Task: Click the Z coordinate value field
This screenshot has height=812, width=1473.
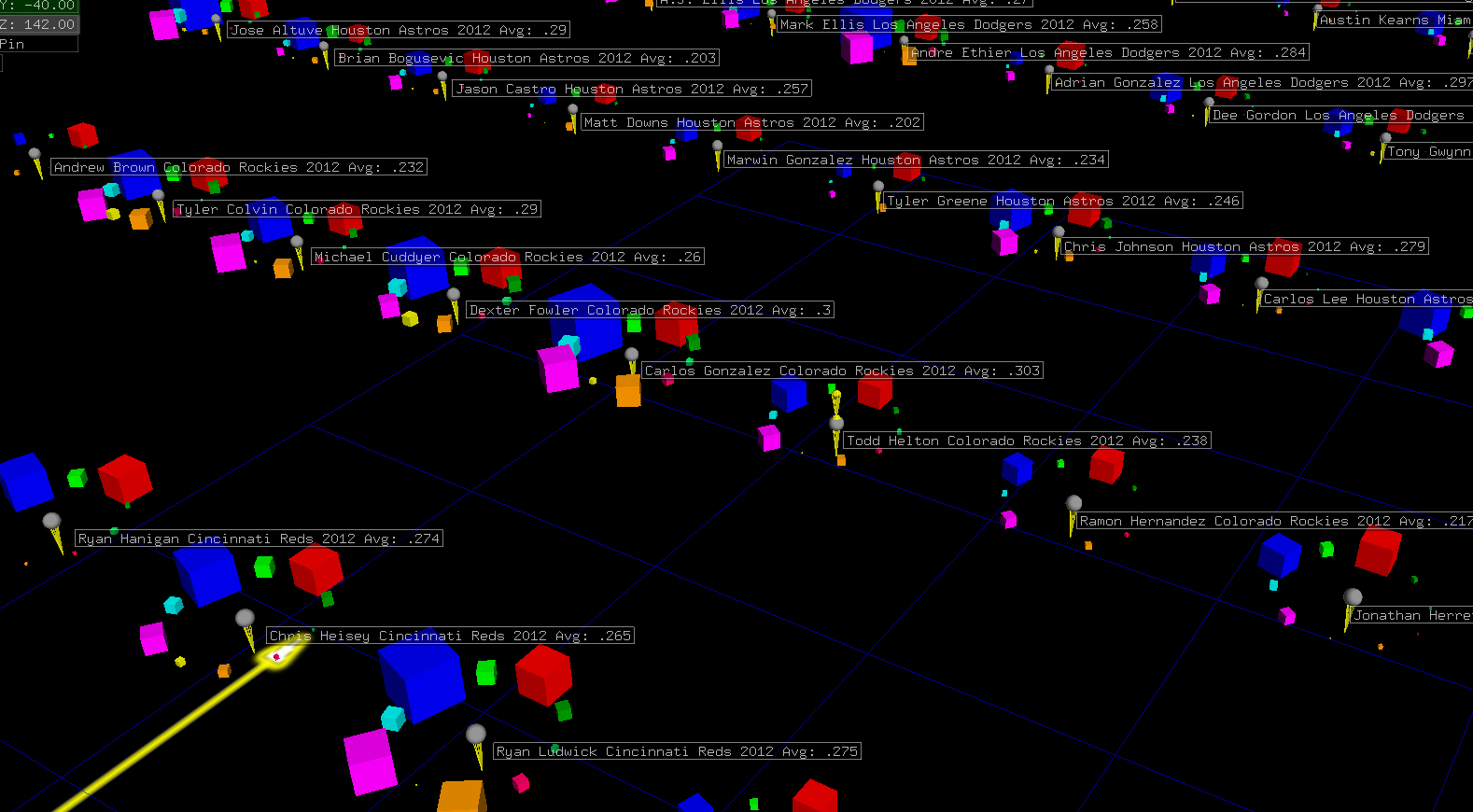Action: coord(39,24)
